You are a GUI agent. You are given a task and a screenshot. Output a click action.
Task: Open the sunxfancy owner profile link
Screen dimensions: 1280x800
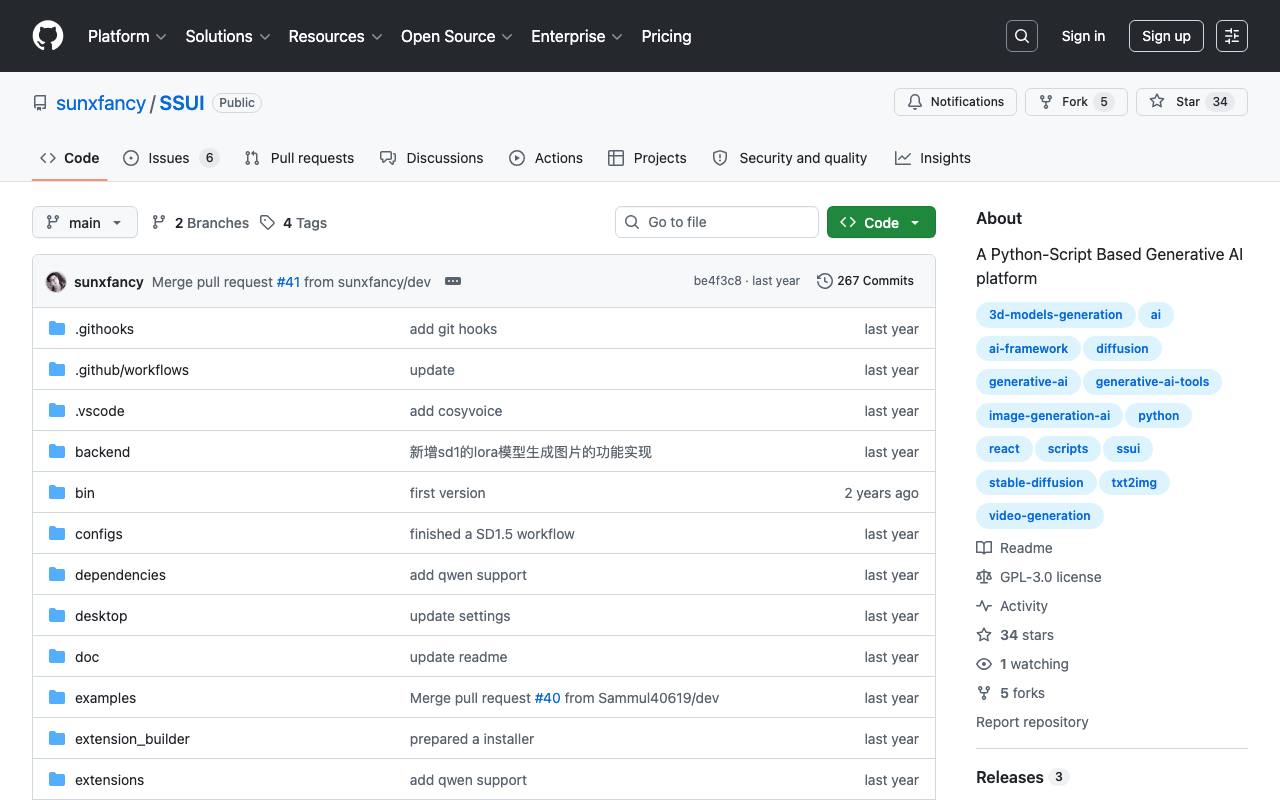101,103
